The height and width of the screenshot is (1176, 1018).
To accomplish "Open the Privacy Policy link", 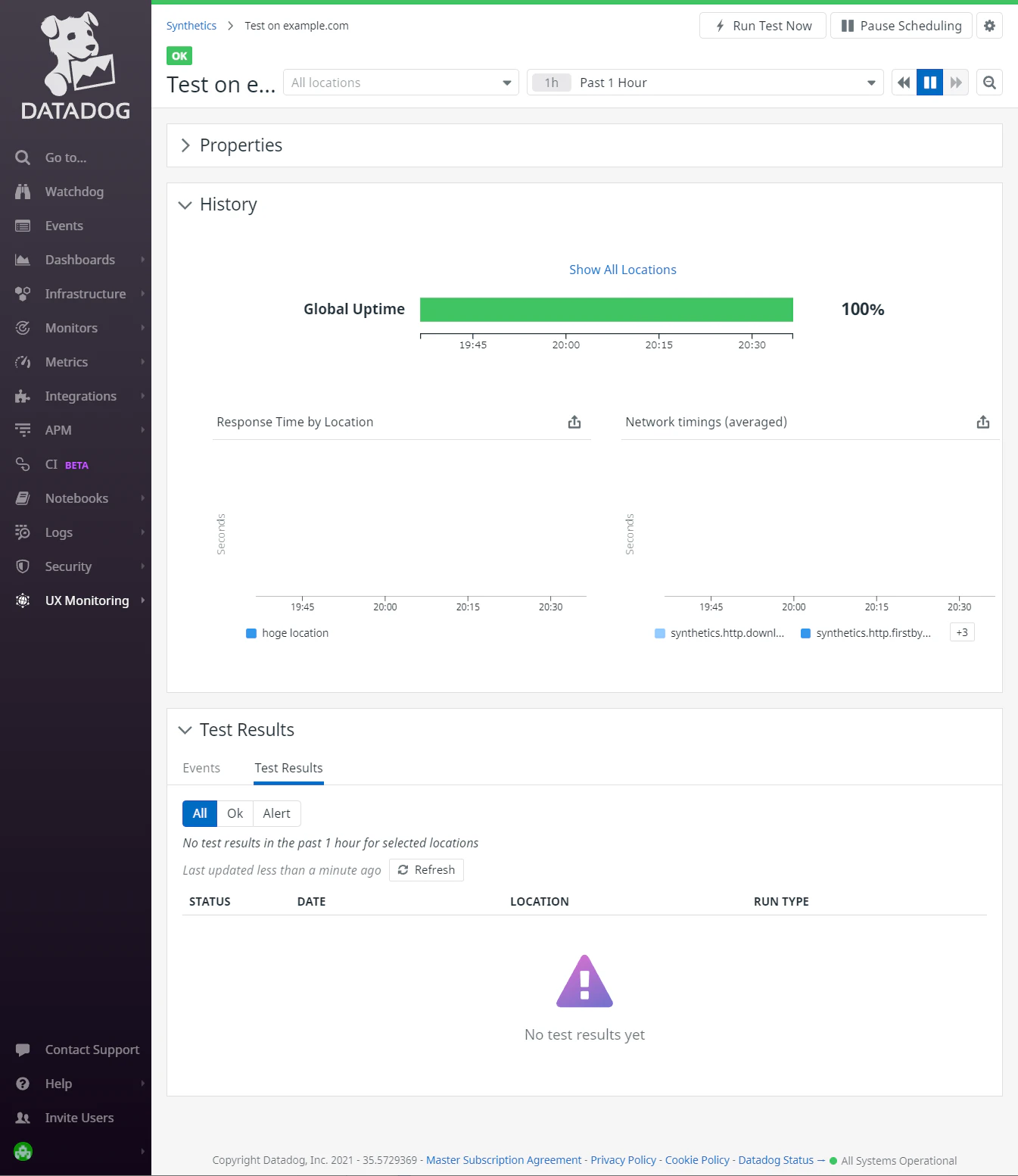I will (624, 1160).
